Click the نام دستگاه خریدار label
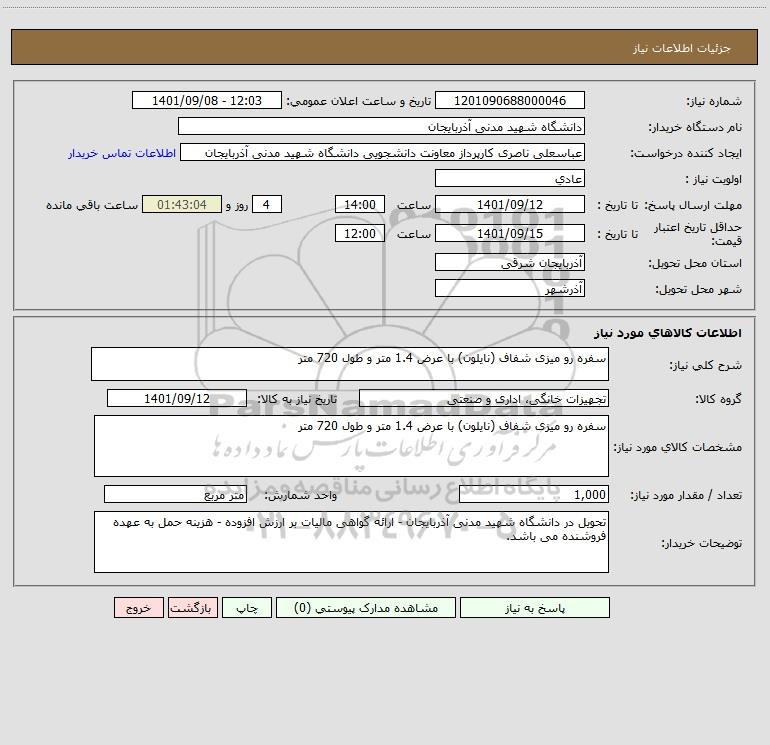Screen dimensions: 770x745 pyautogui.click(x=695, y=127)
